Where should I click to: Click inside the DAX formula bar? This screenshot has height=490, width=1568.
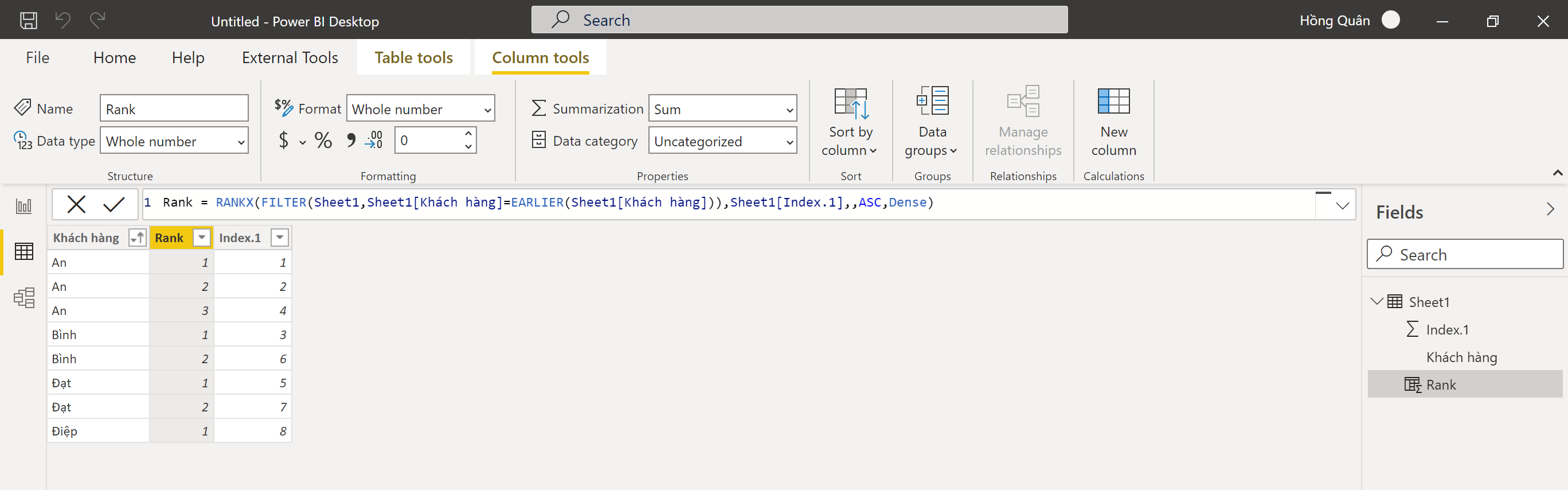click(x=729, y=204)
